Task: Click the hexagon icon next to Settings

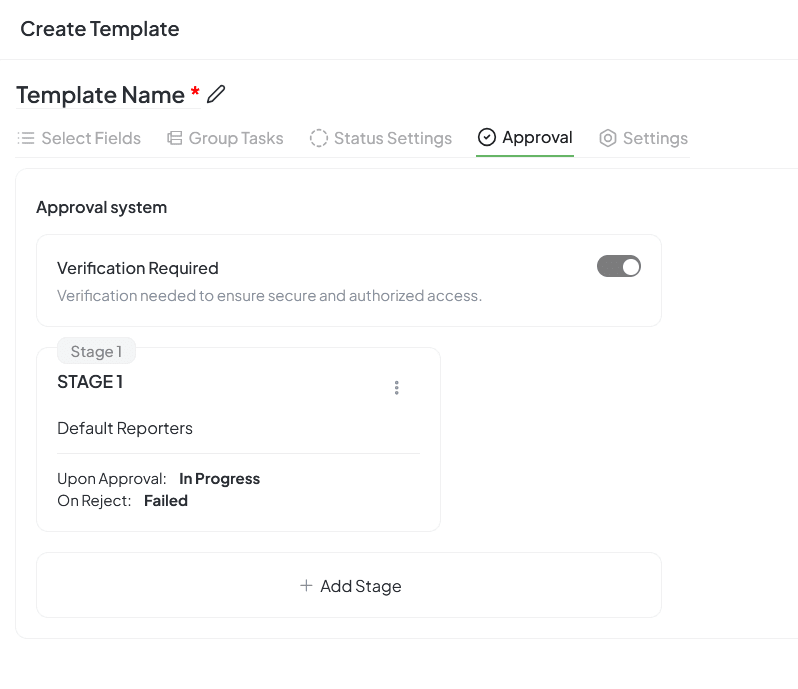Action: click(x=608, y=138)
